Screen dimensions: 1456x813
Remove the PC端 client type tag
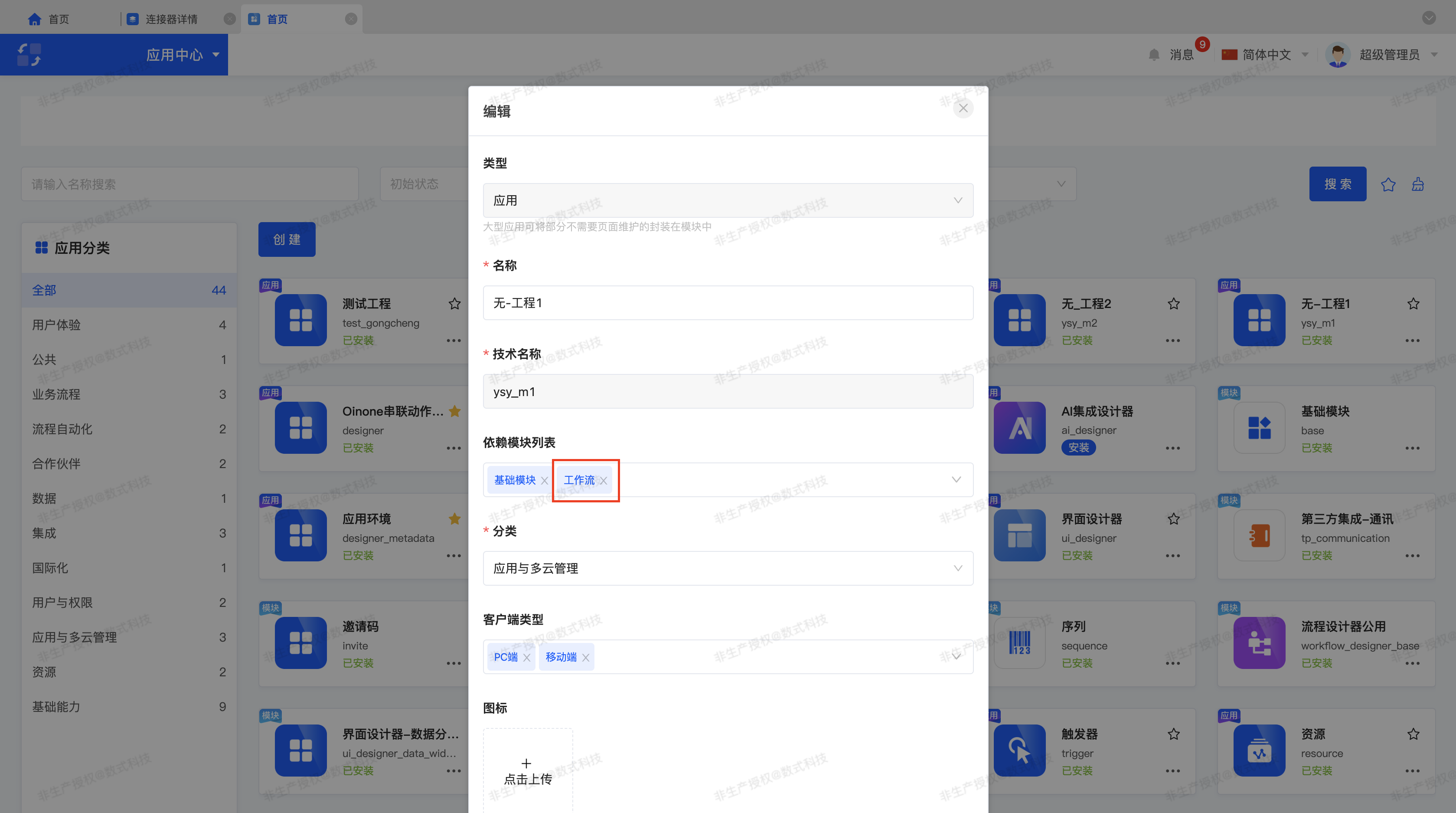526,658
